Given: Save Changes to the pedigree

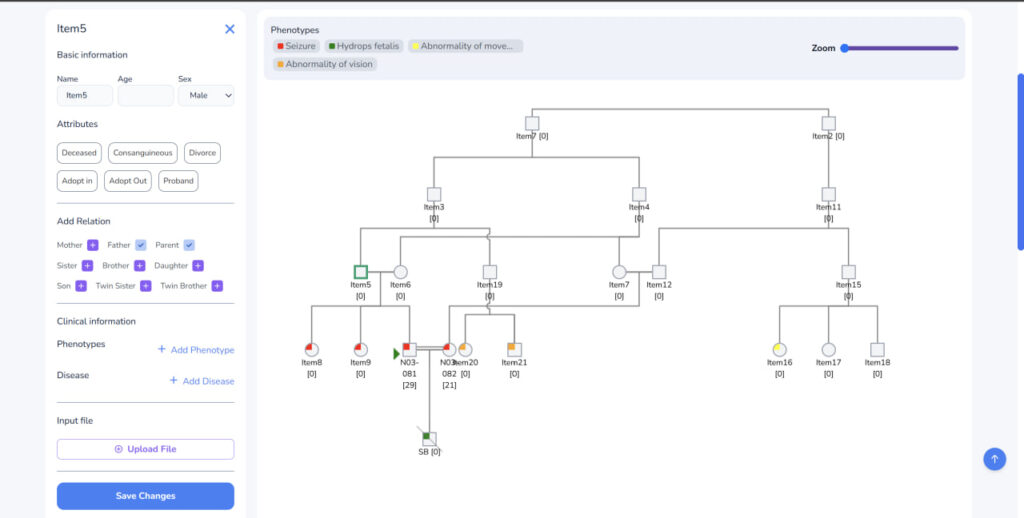Looking at the screenshot, I should point(146,496).
